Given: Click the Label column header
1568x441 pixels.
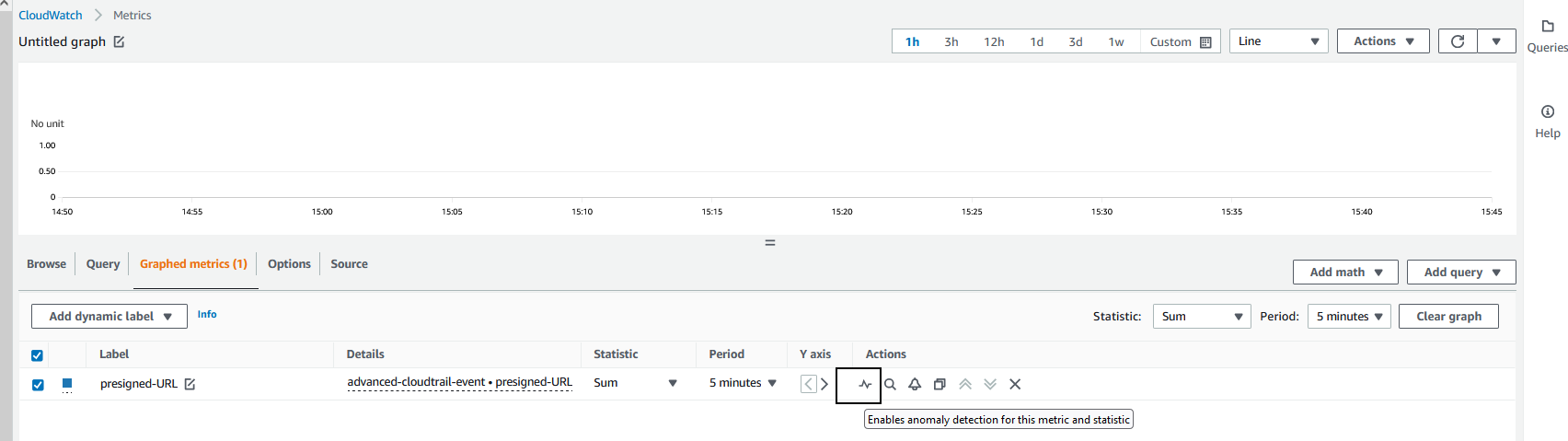Looking at the screenshot, I should point(114,354).
